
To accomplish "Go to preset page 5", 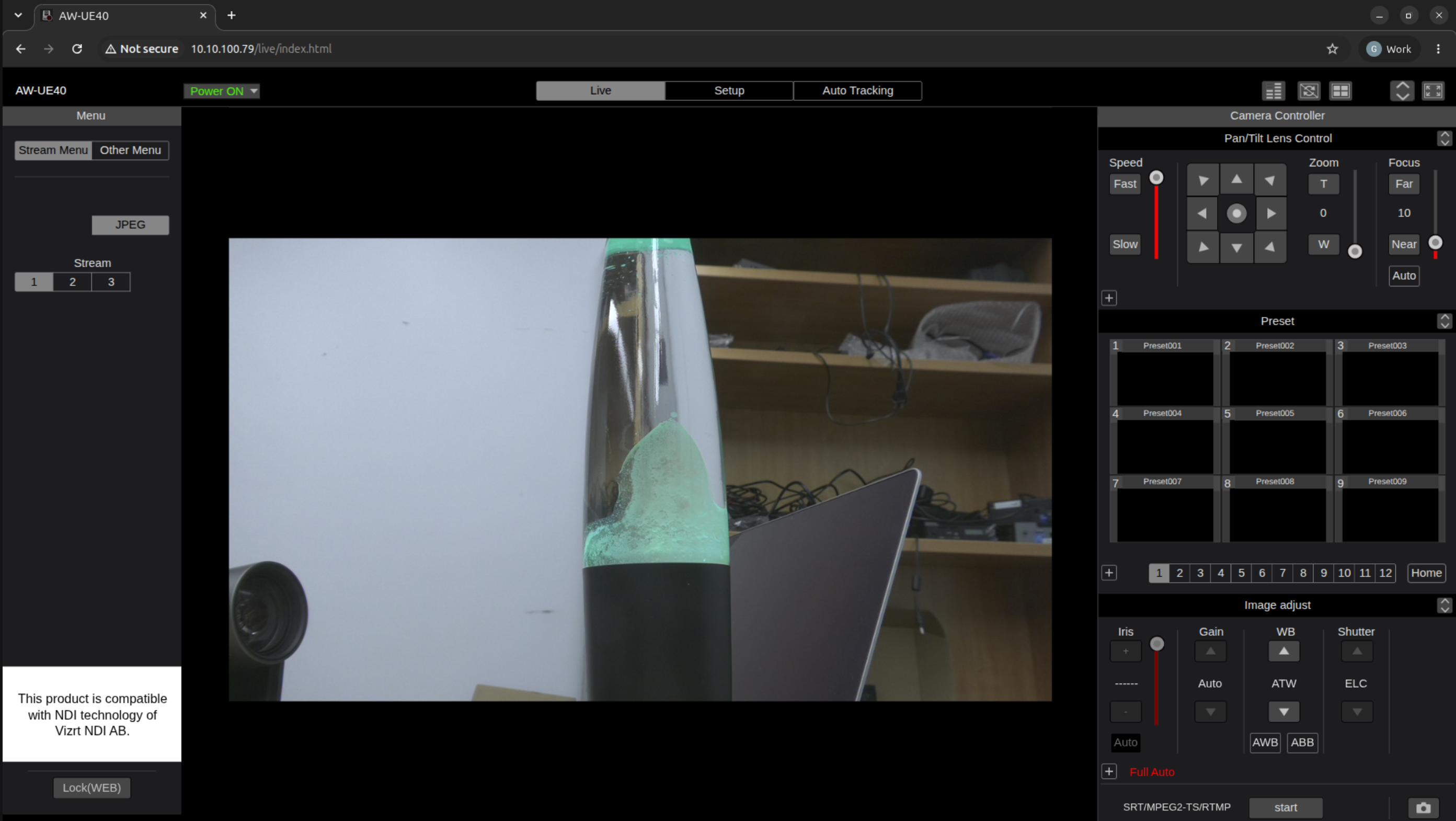I will pyautogui.click(x=1241, y=573).
